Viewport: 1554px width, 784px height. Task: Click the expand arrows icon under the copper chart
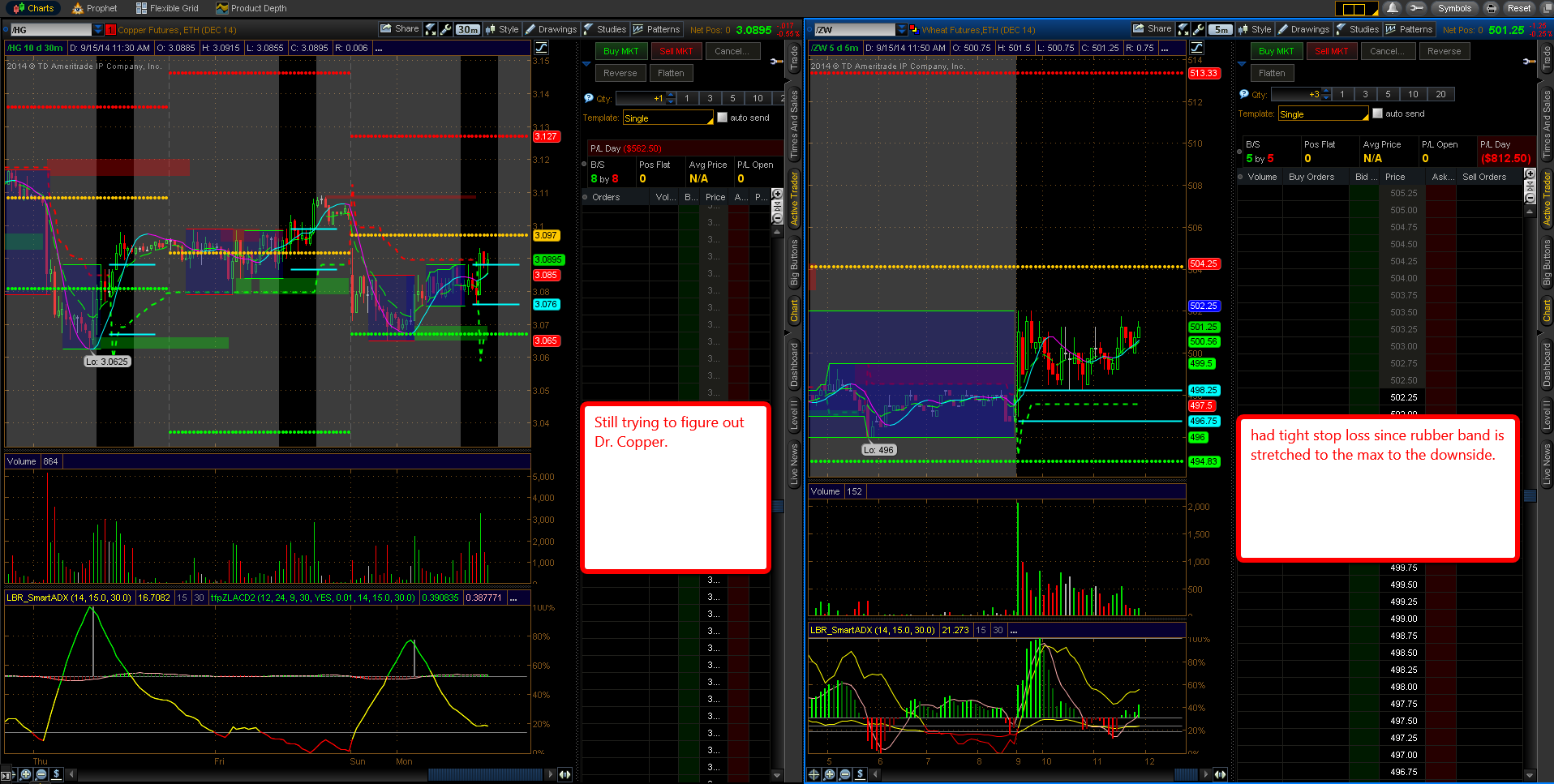click(565, 774)
